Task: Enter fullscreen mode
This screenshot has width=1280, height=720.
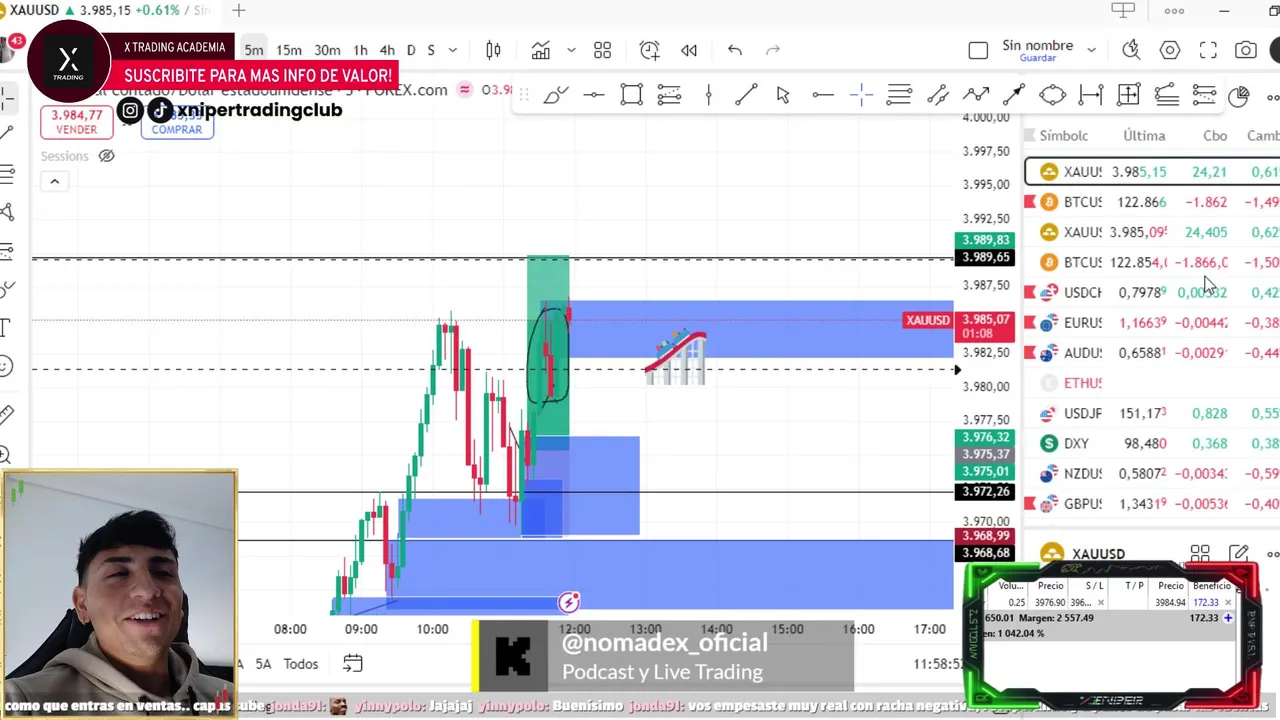Action: point(1208,50)
